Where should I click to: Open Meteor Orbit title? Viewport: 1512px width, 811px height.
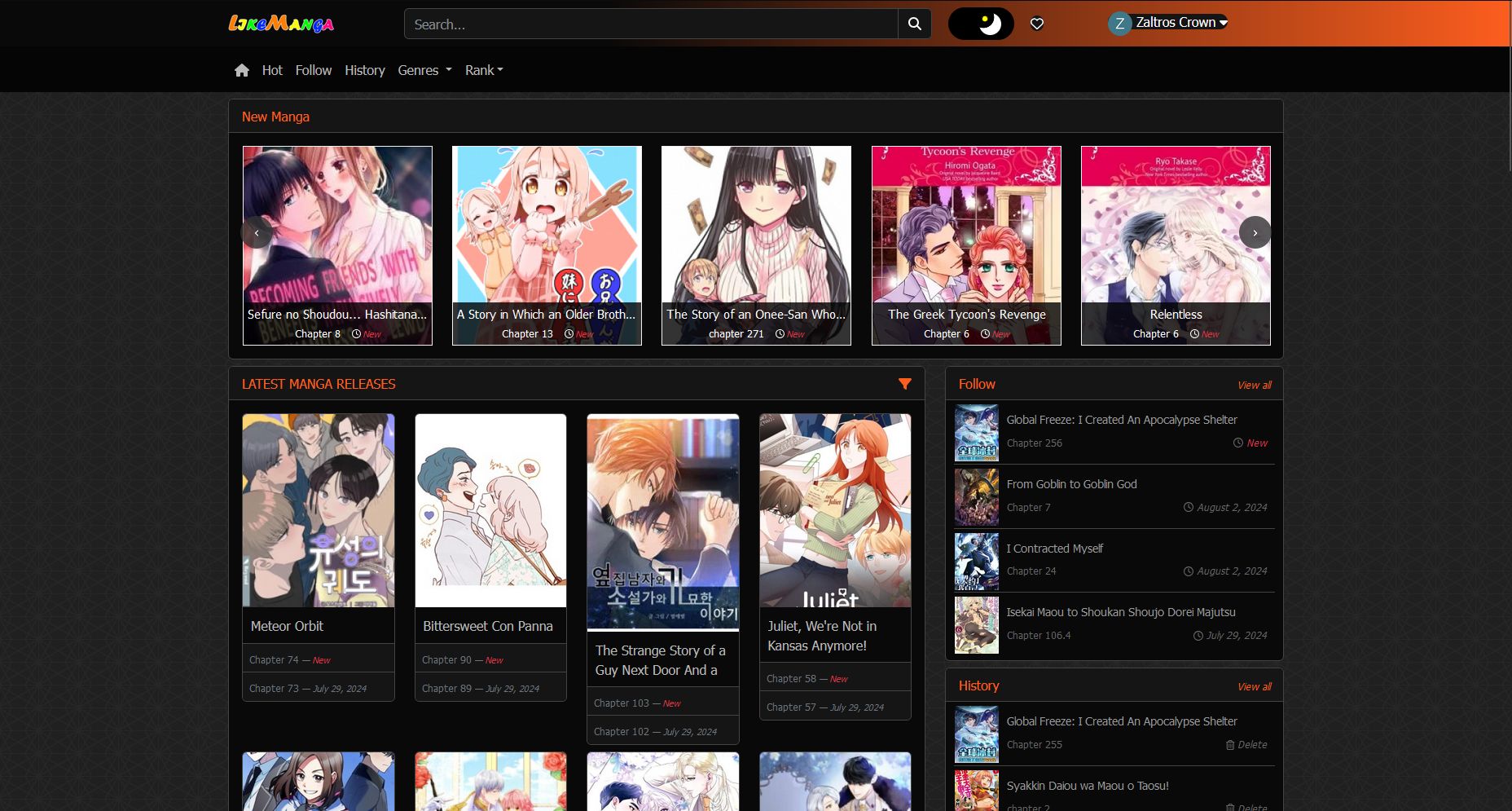287,626
